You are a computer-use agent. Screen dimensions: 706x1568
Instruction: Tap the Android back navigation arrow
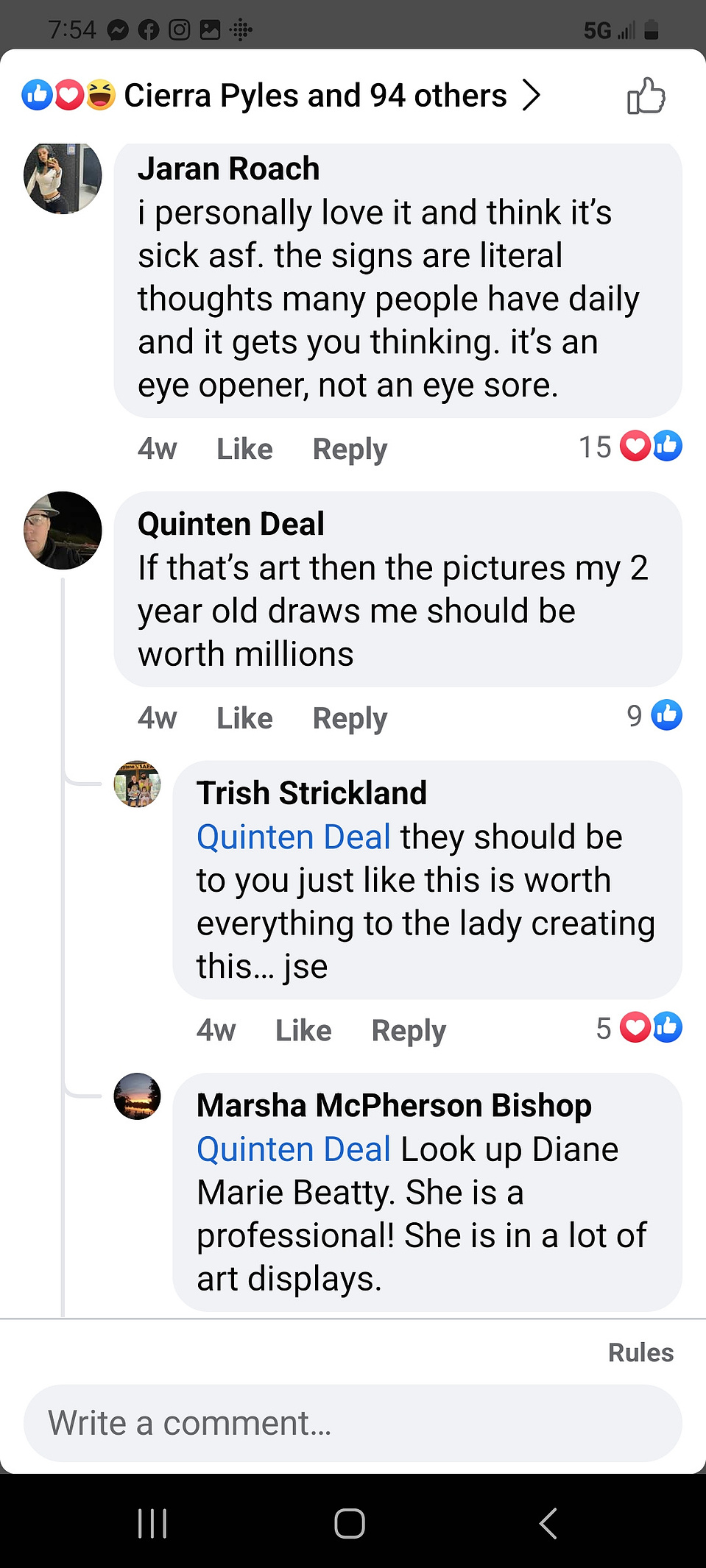(548, 1523)
